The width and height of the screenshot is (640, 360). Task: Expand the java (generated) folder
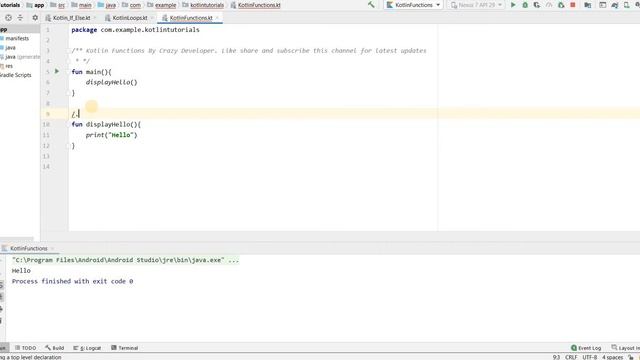[x=20, y=57]
